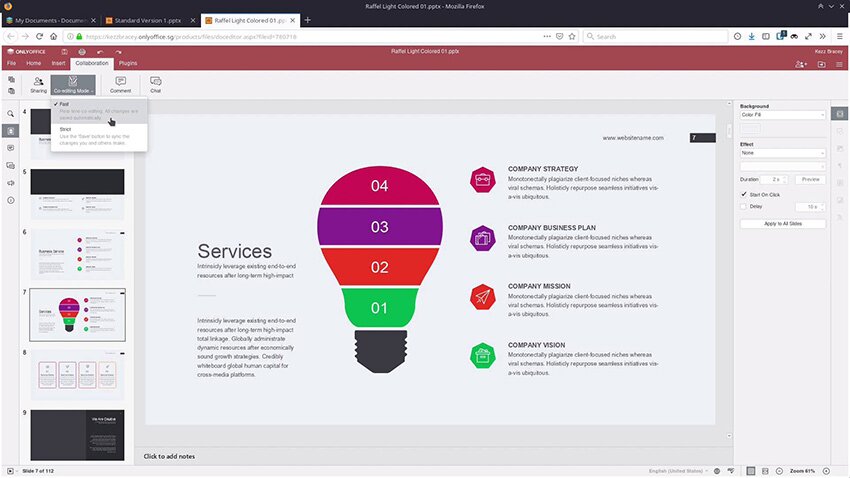850x478 pixels.
Task: Open the About info icon in left sidebar
Action: coord(11,200)
